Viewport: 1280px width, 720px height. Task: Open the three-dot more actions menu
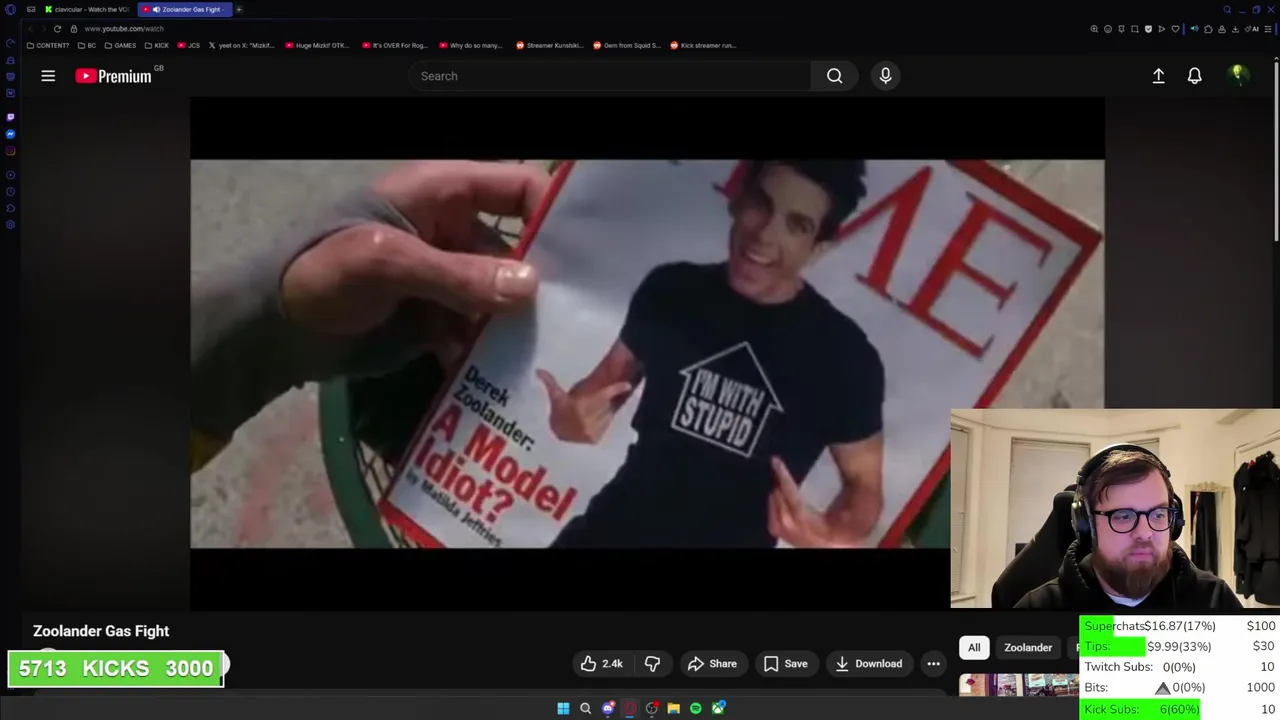click(x=933, y=664)
